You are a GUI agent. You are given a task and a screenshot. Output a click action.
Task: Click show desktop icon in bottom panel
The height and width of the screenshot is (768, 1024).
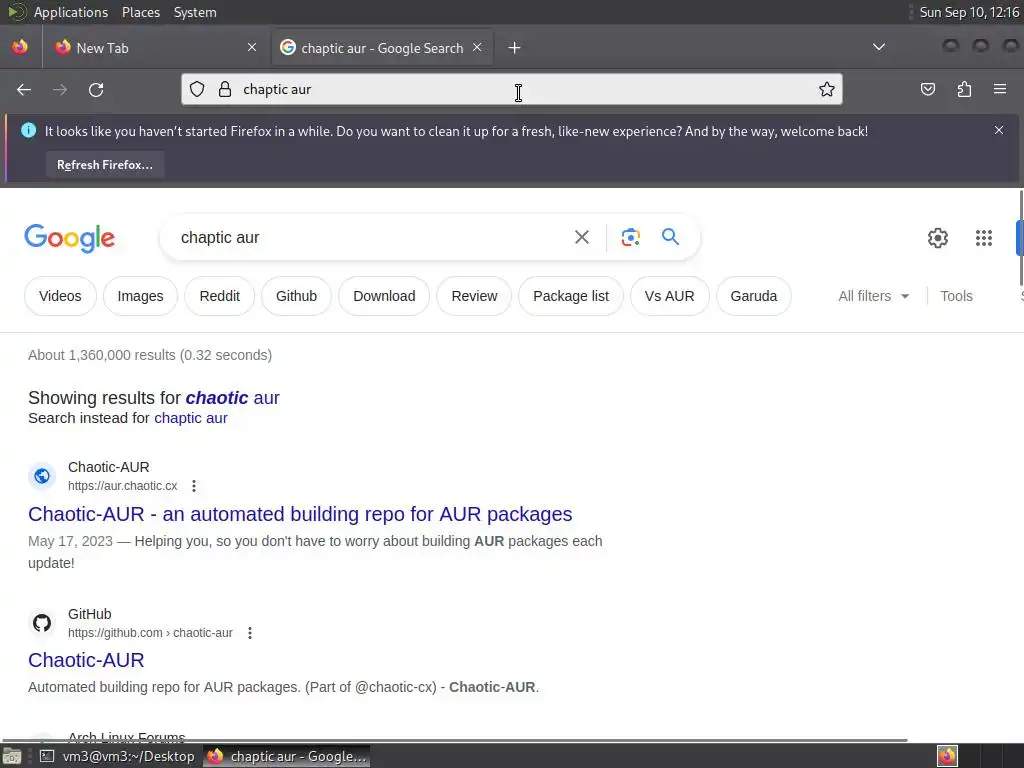pyautogui.click(x=12, y=756)
